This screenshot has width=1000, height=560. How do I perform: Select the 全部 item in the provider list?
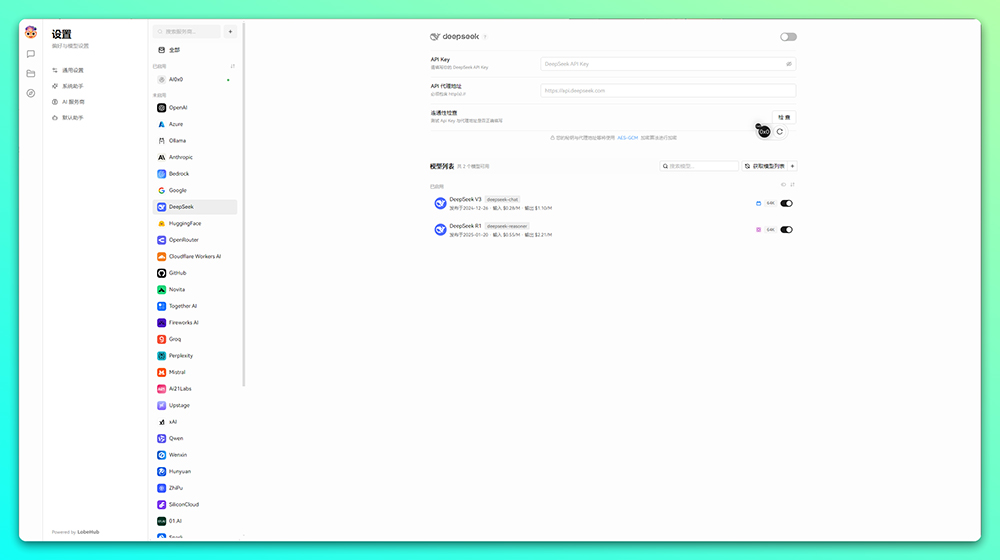195,50
